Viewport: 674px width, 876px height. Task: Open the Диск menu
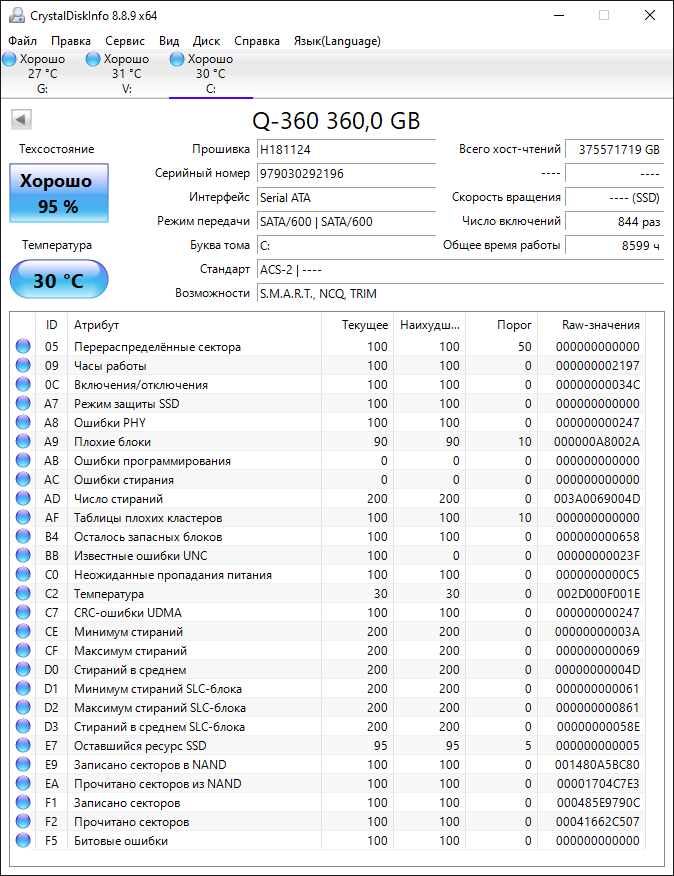pos(207,41)
